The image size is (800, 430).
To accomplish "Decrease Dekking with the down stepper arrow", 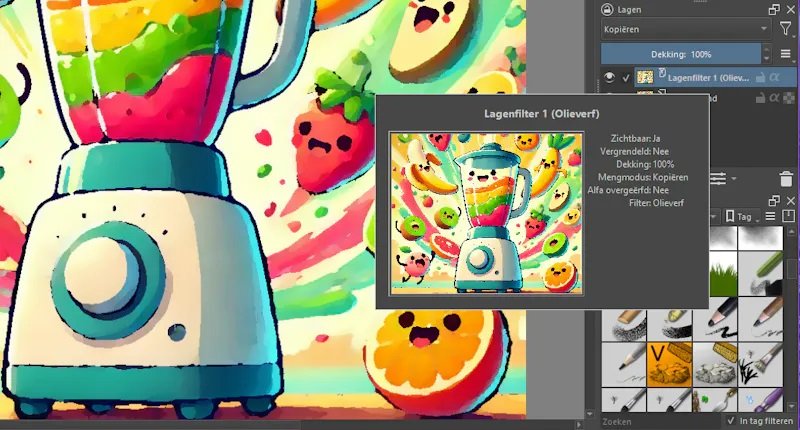I will pyautogui.click(x=766, y=59).
